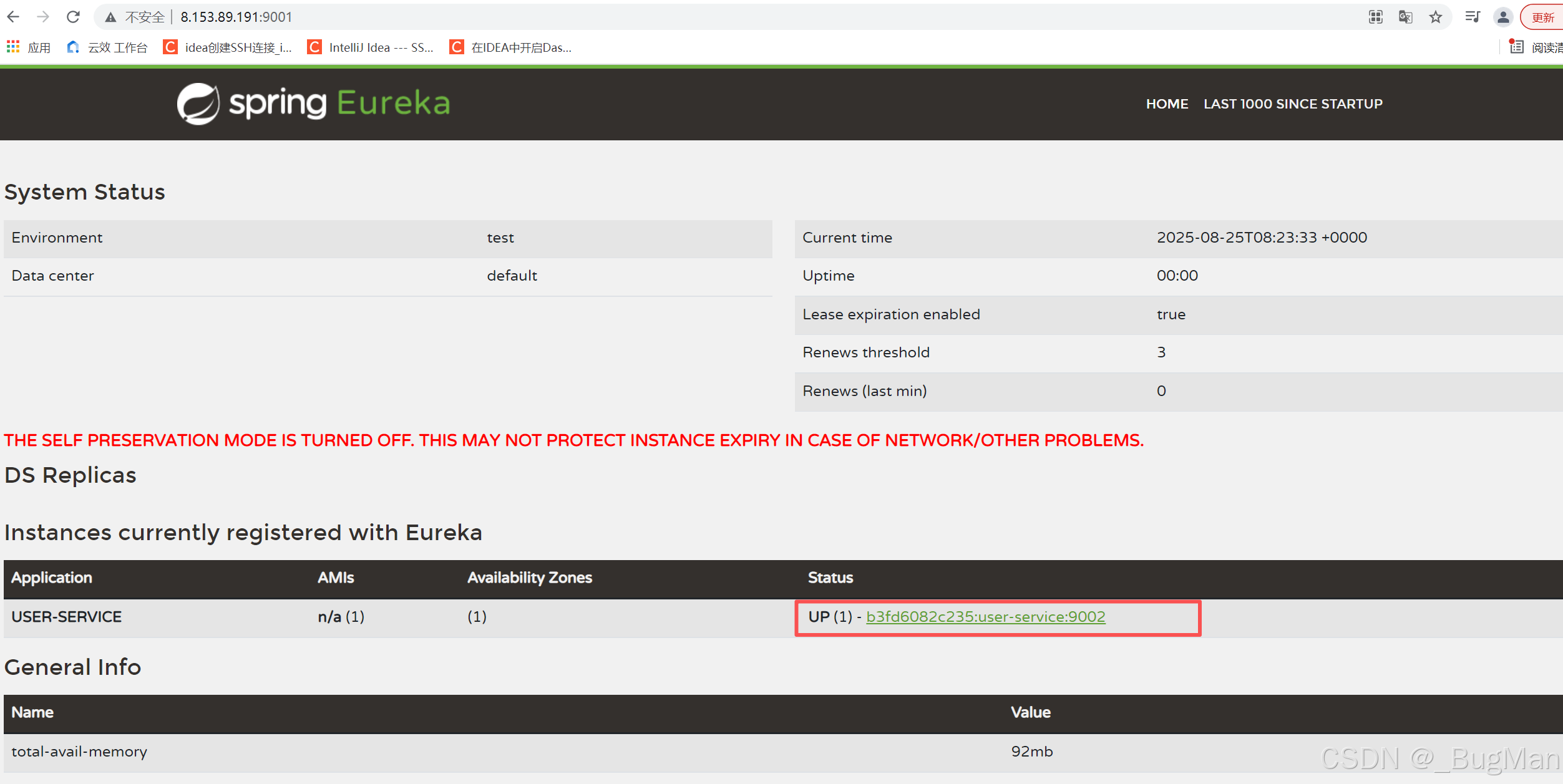Open the 云效 工作台 bookmark
This screenshot has width=1563, height=784.
tap(107, 47)
